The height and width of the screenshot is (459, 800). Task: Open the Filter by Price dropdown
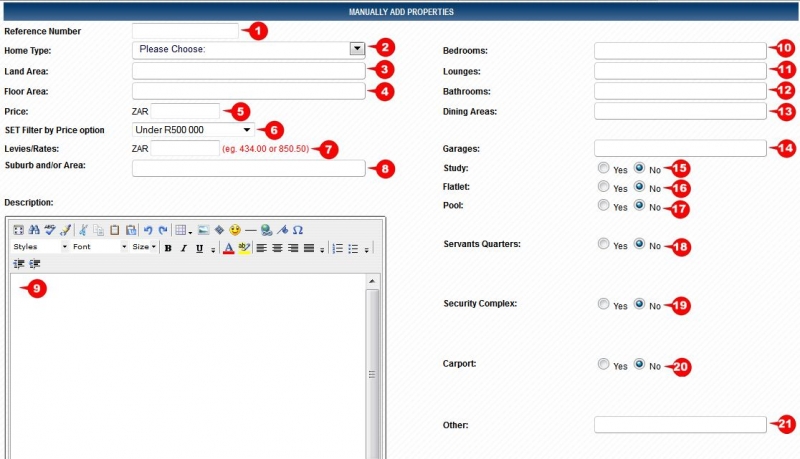pos(193,130)
